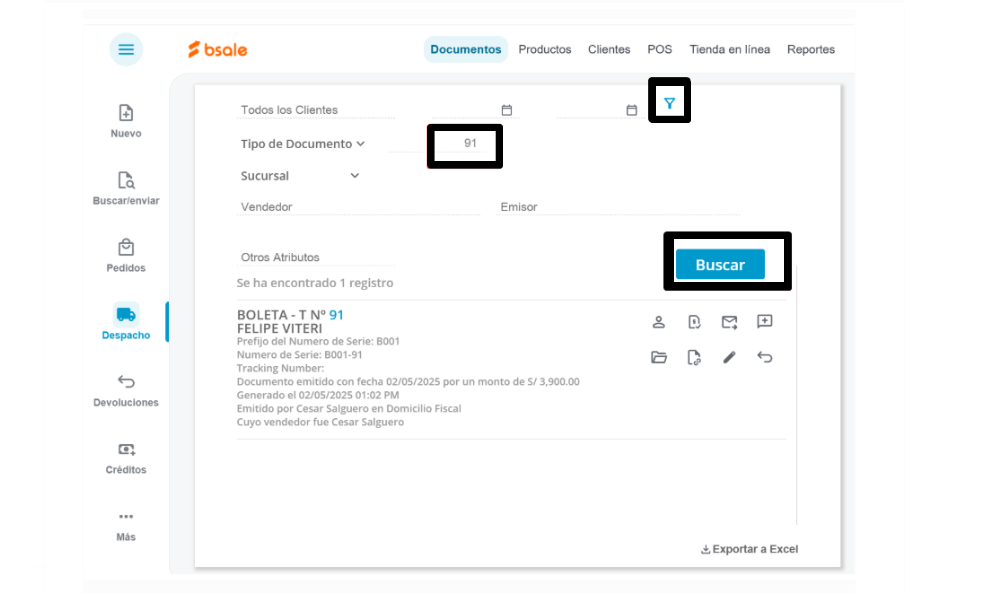Click Exportar a Excel link
The image size is (984, 596).
coord(749,549)
